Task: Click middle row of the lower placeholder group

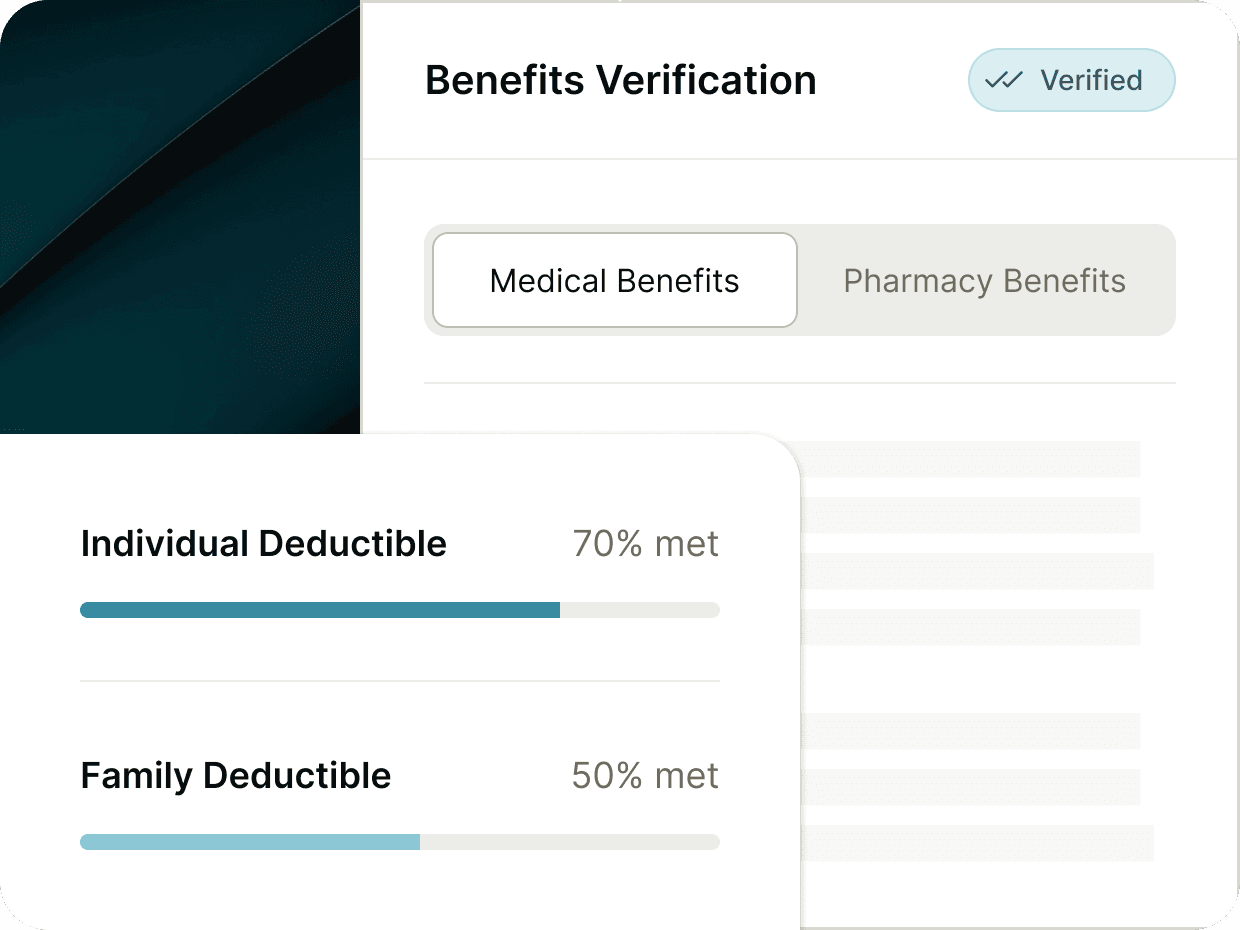Action: 970,787
